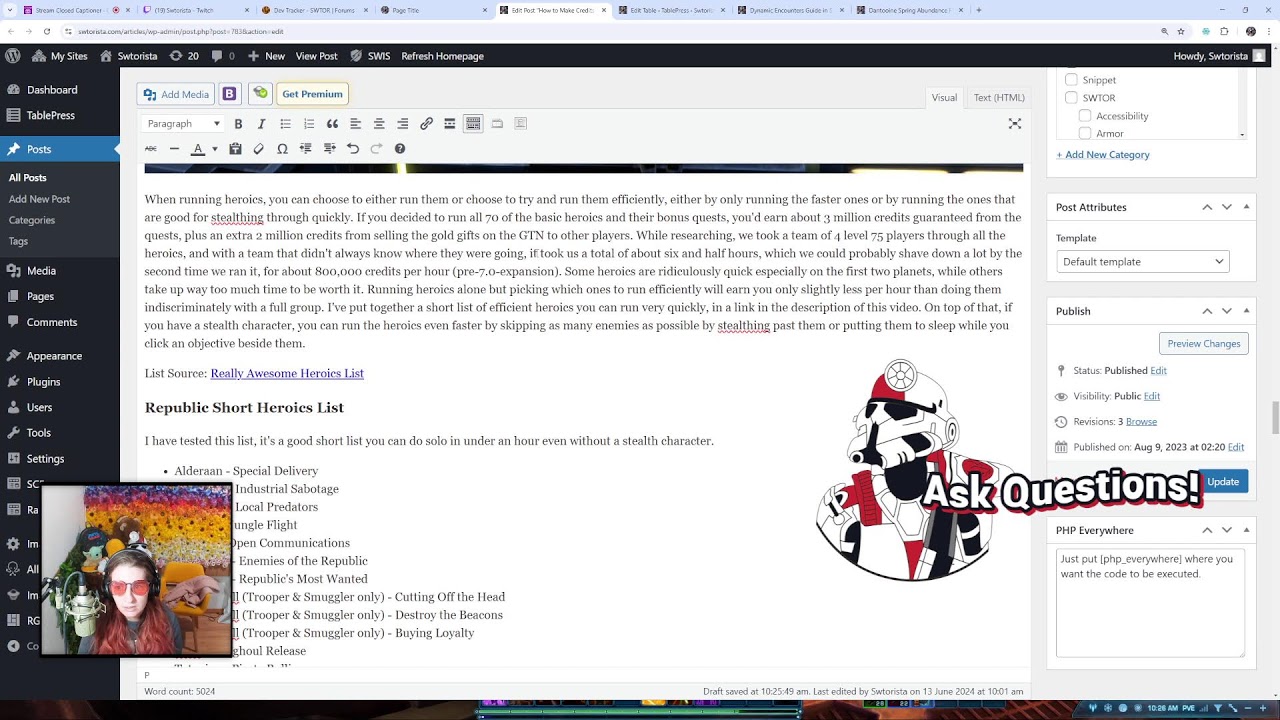Move the PHP Everywhere panel up
The image size is (1280, 720).
click(1207, 530)
